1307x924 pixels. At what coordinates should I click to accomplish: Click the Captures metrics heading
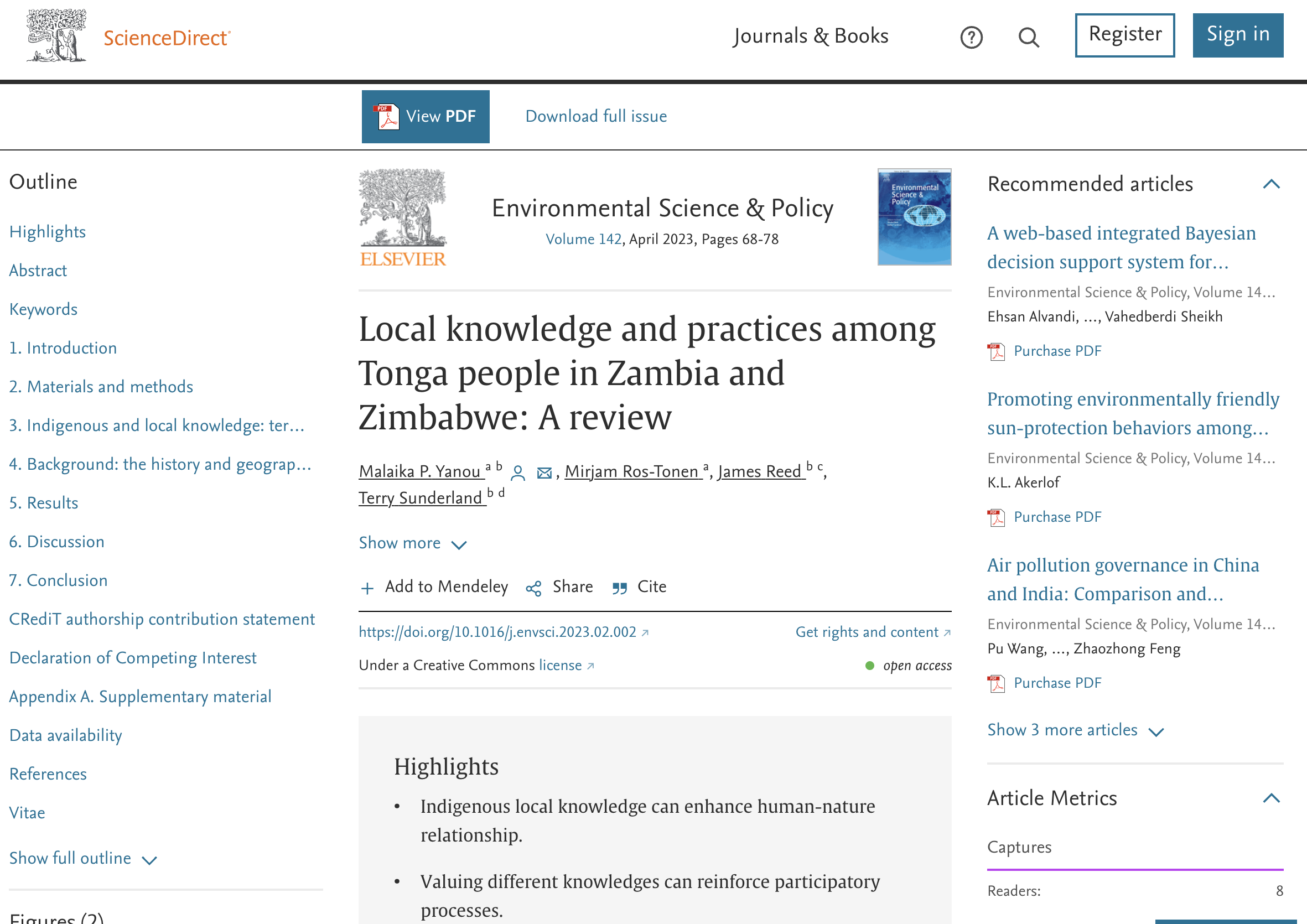point(1019,847)
